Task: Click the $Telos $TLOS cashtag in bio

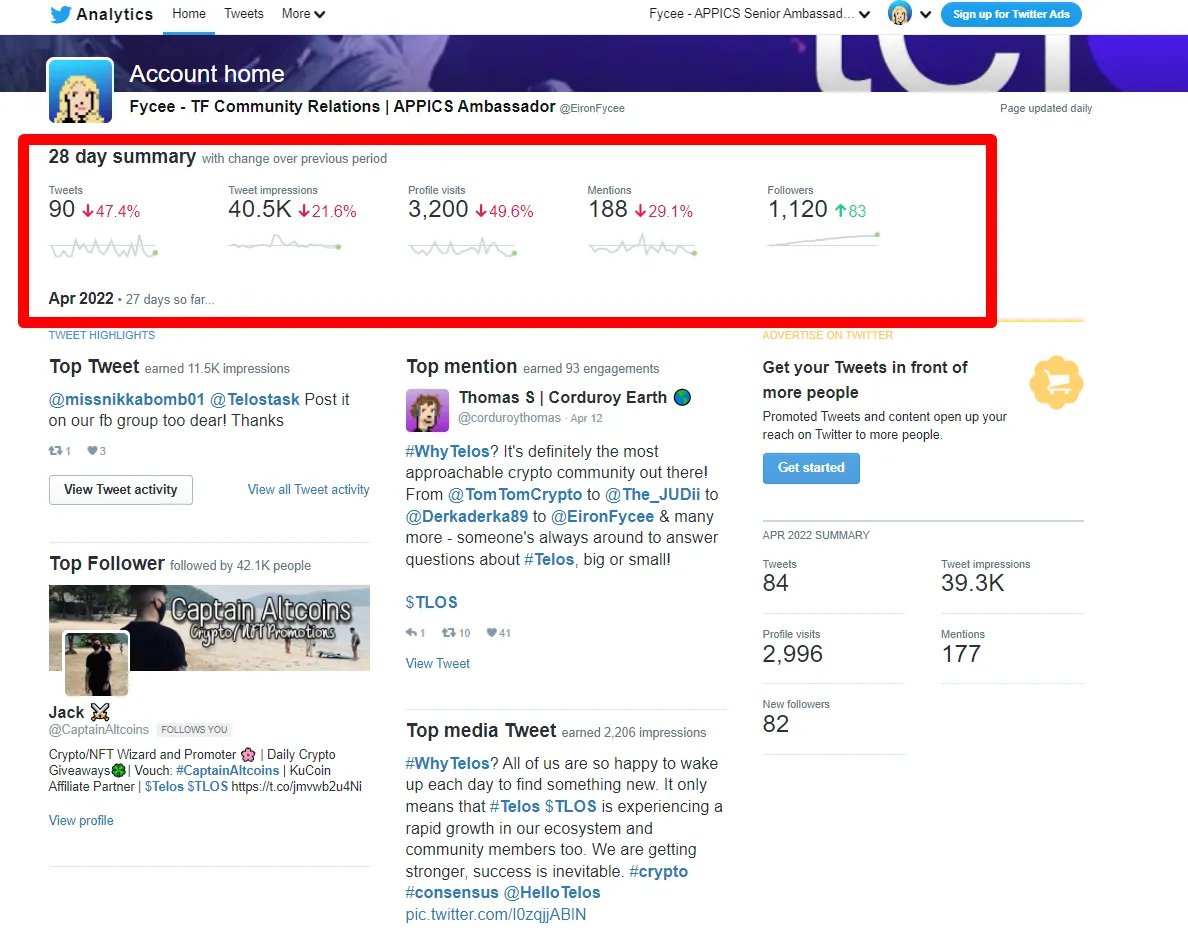Action: (x=186, y=786)
